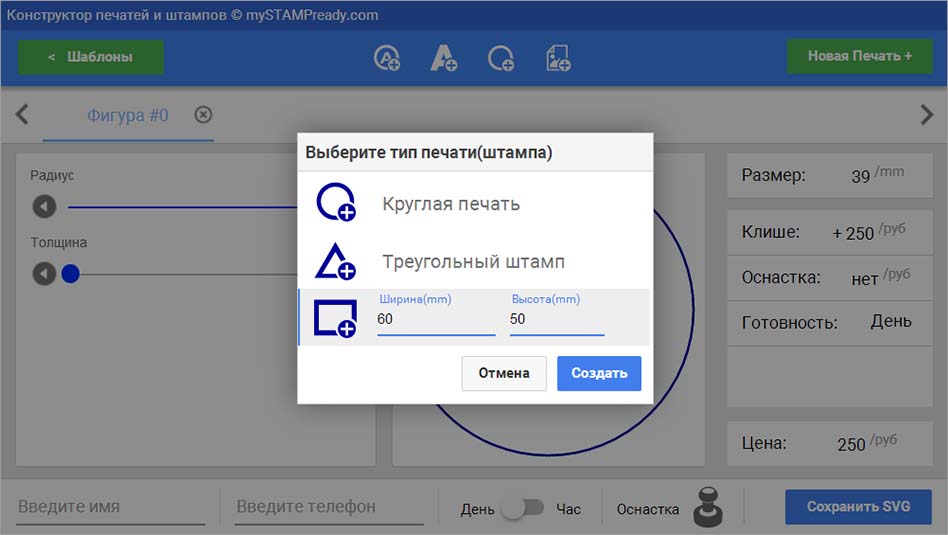The image size is (948, 535).
Task: Click the add circular text icon
Action: [386, 58]
